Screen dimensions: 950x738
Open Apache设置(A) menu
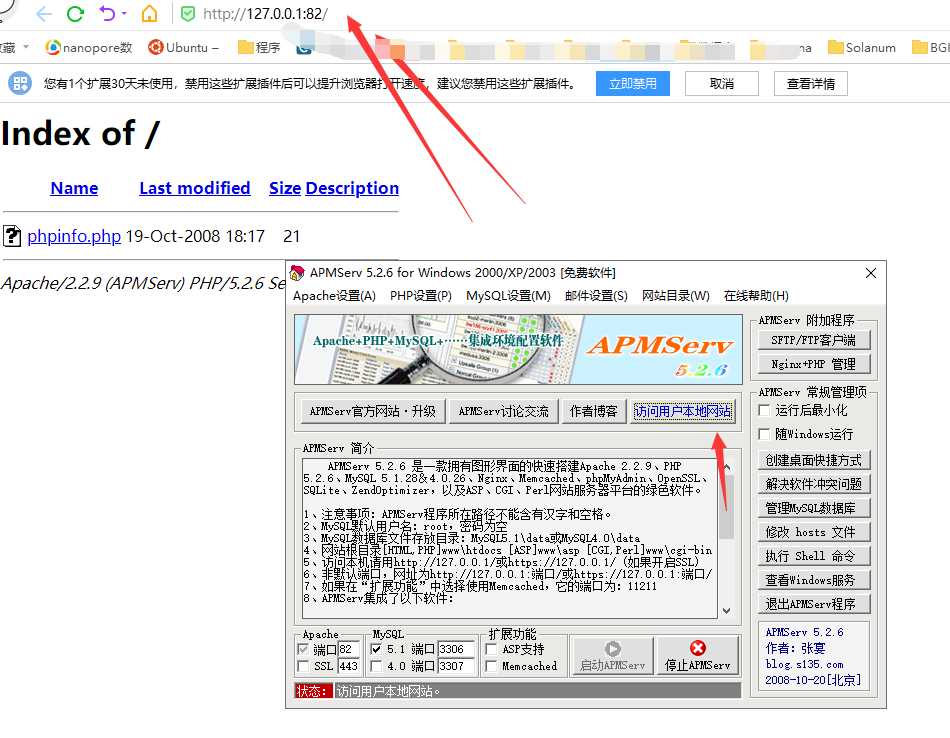click(x=334, y=296)
